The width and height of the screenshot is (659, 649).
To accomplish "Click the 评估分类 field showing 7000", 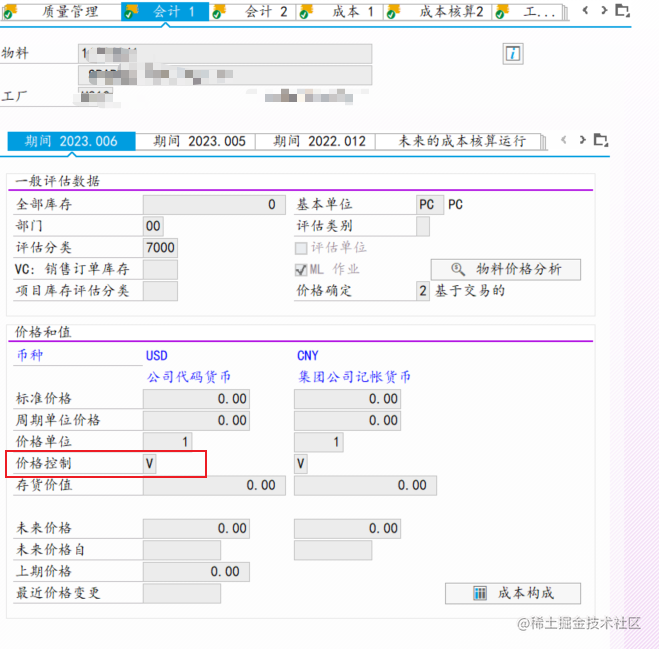I will pyautogui.click(x=160, y=248).
